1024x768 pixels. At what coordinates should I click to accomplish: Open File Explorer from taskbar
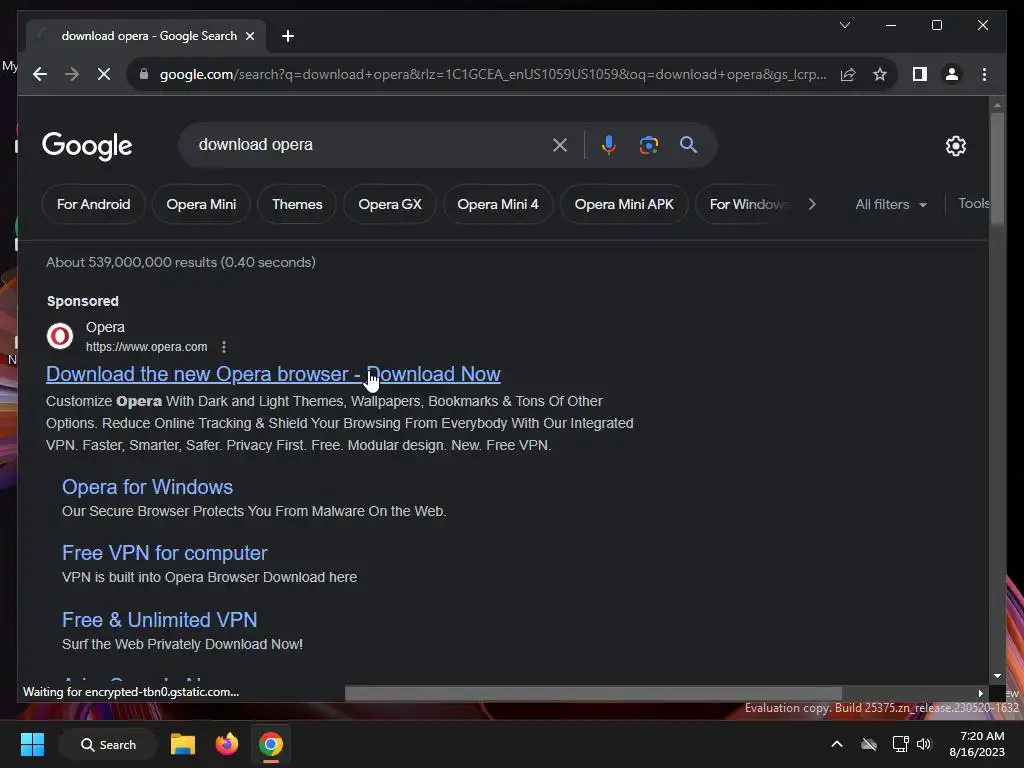pyautogui.click(x=183, y=744)
